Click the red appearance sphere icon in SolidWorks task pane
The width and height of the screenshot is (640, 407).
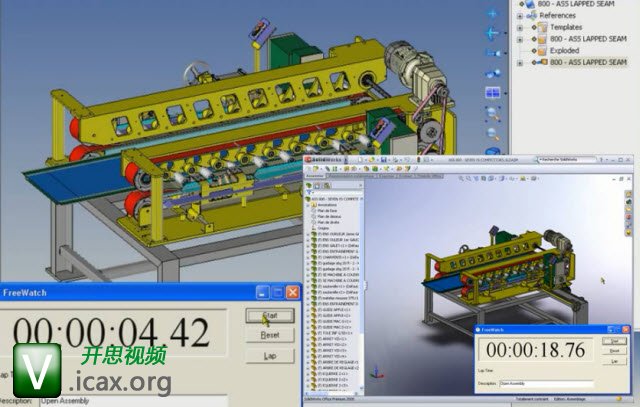click(629, 217)
